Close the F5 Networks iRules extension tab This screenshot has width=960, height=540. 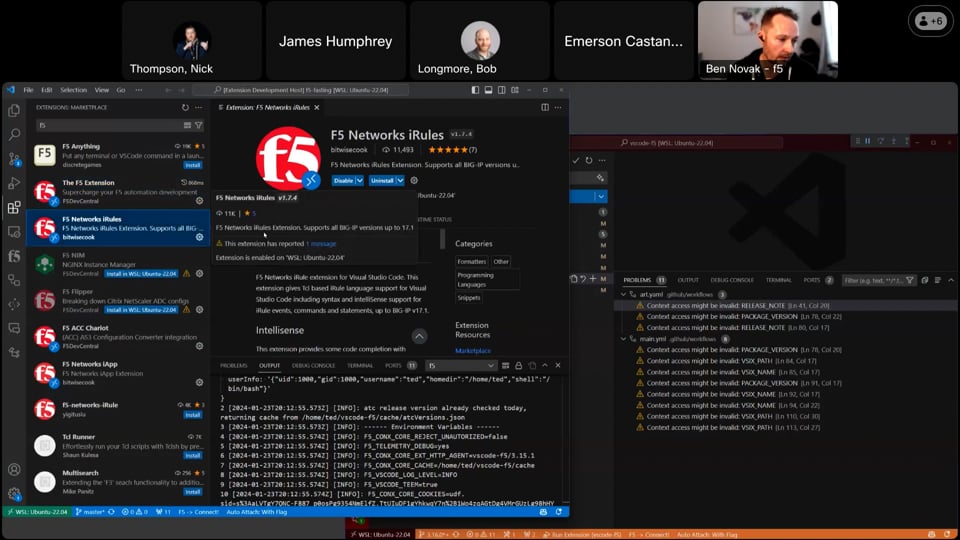coord(317,107)
